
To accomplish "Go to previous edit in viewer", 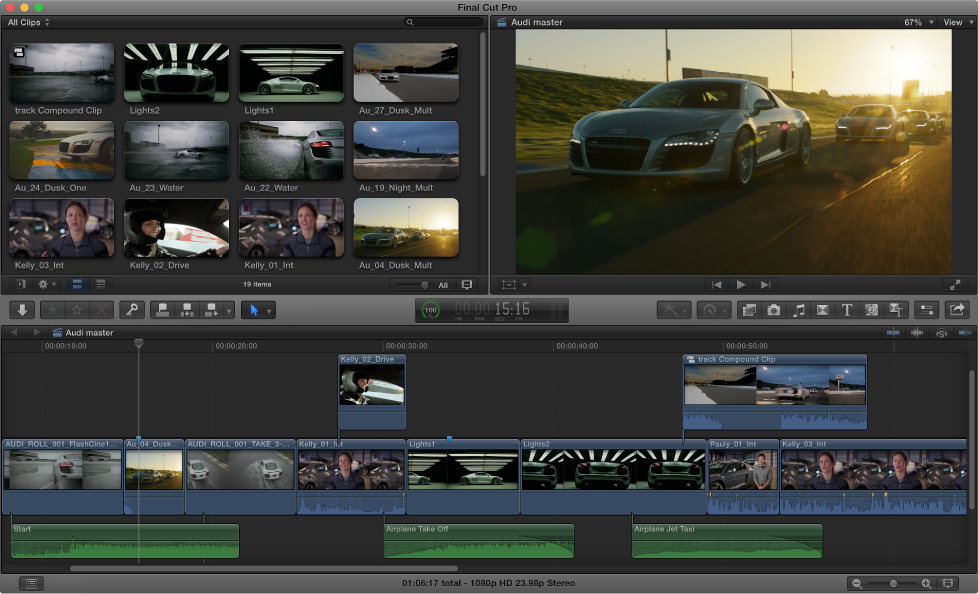I will pyautogui.click(x=717, y=285).
